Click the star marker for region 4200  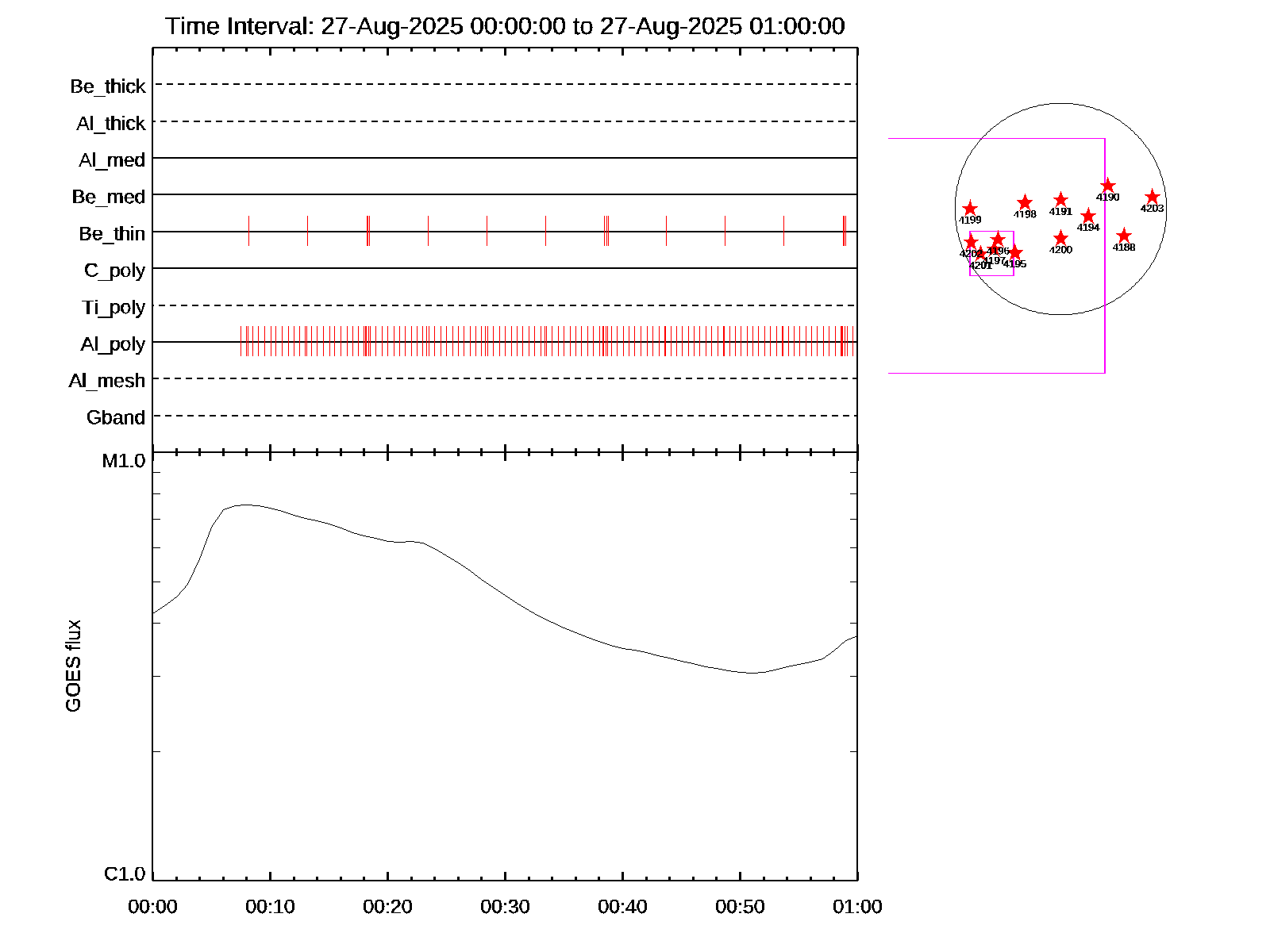point(1060,238)
